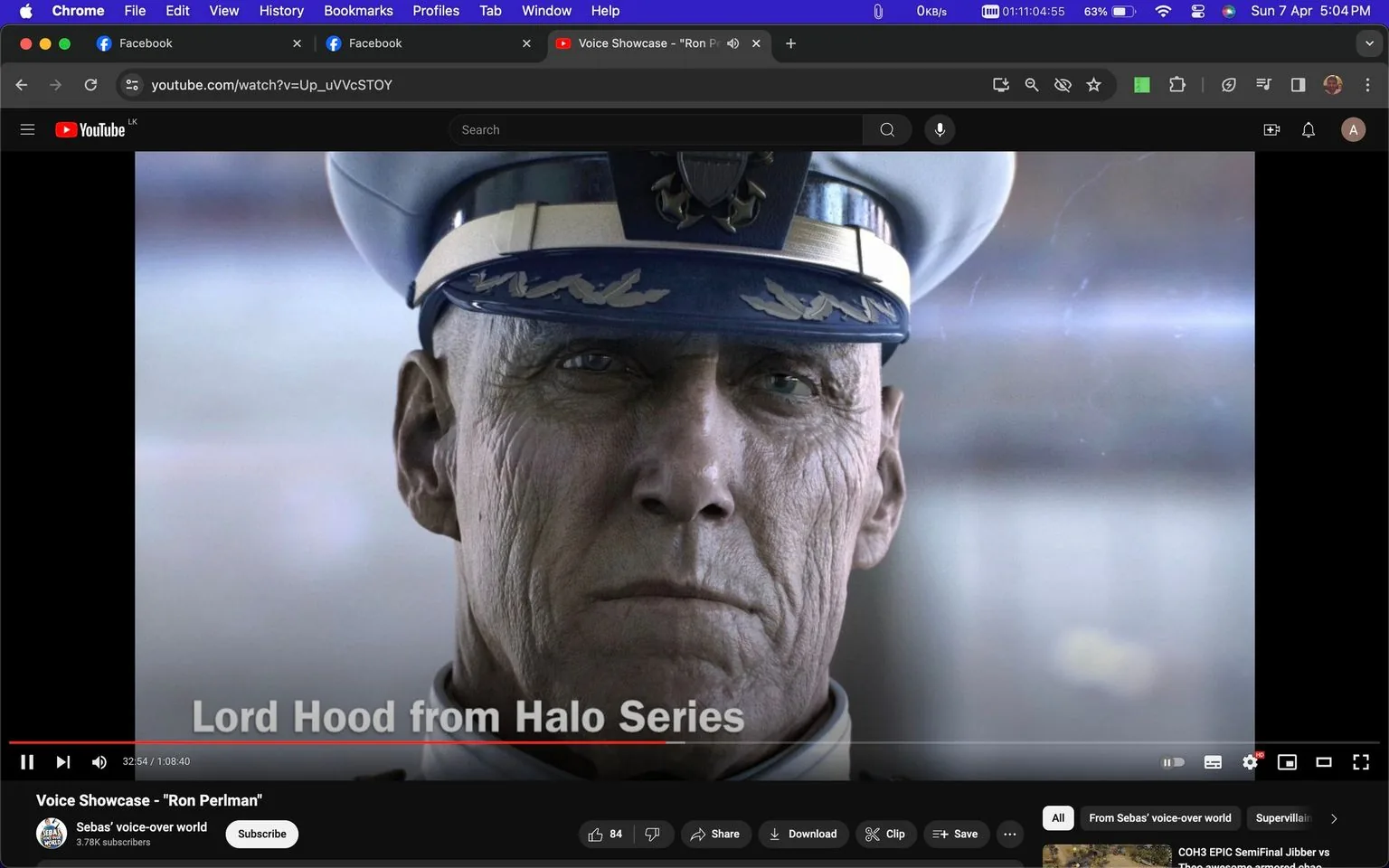
Task: Enter fullscreen mode
Action: point(1360,761)
